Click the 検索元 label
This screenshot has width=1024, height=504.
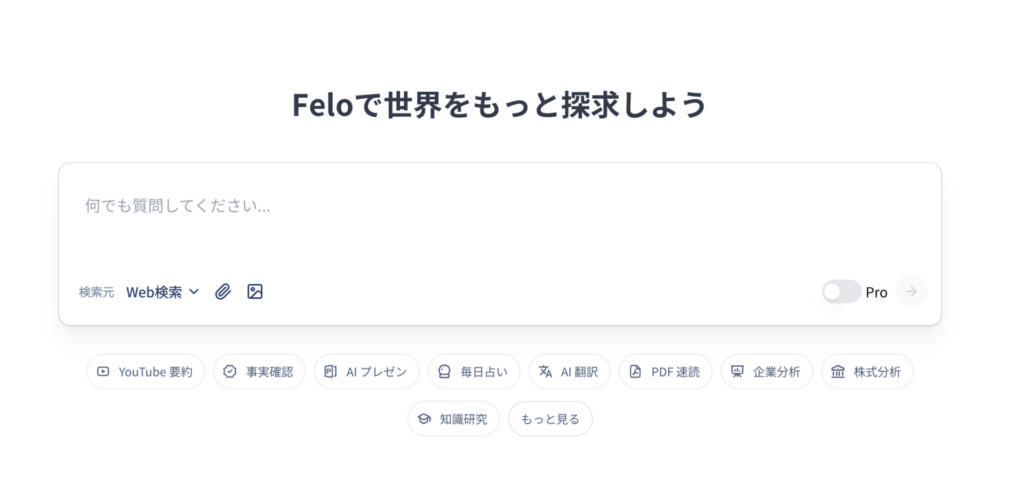tap(97, 292)
